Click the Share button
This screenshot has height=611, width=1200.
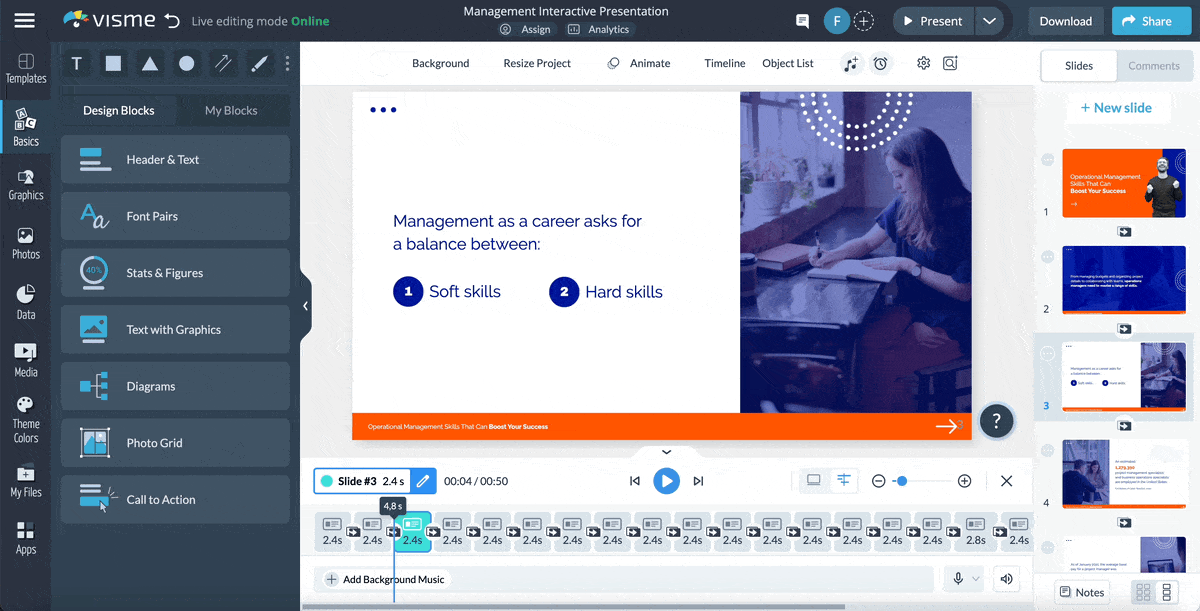coord(1151,20)
